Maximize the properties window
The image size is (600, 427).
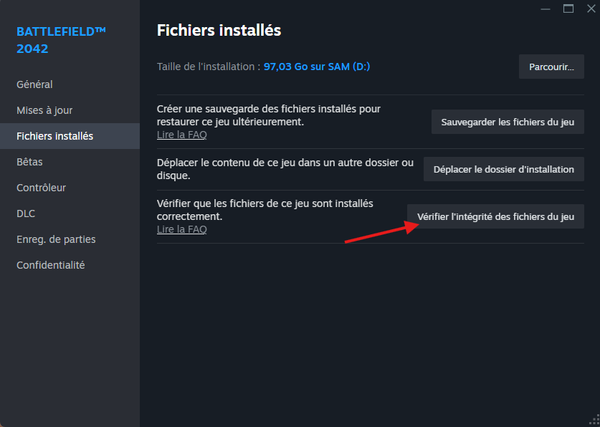click(568, 8)
